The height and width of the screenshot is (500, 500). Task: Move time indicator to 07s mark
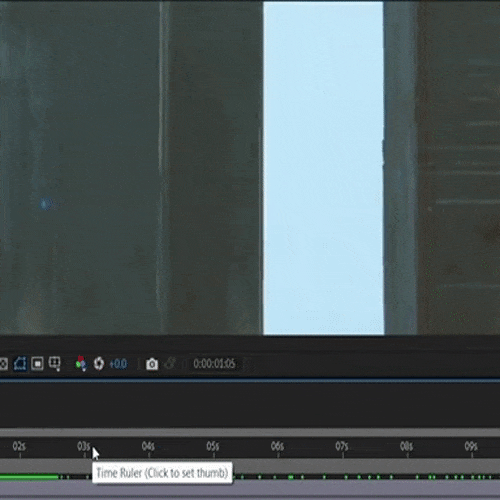click(342, 446)
